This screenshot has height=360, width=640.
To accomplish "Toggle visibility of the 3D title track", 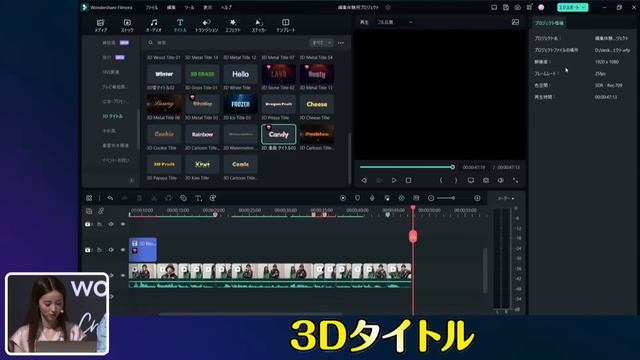I will 123,249.
